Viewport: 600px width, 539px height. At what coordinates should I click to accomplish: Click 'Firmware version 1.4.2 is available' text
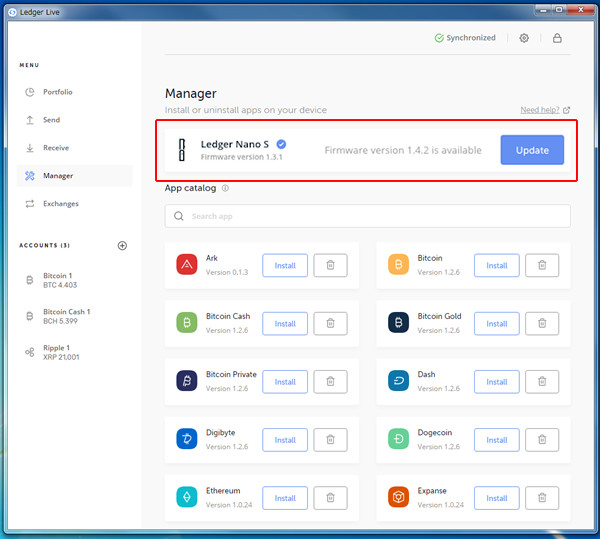403,150
